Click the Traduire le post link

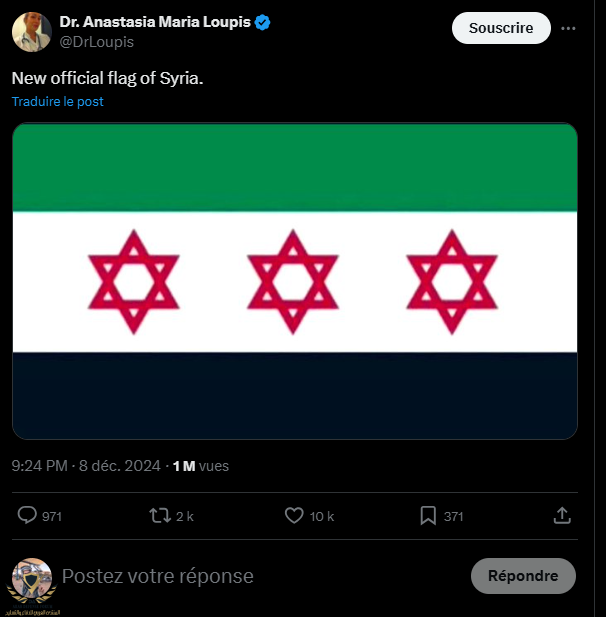coord(58,101)
